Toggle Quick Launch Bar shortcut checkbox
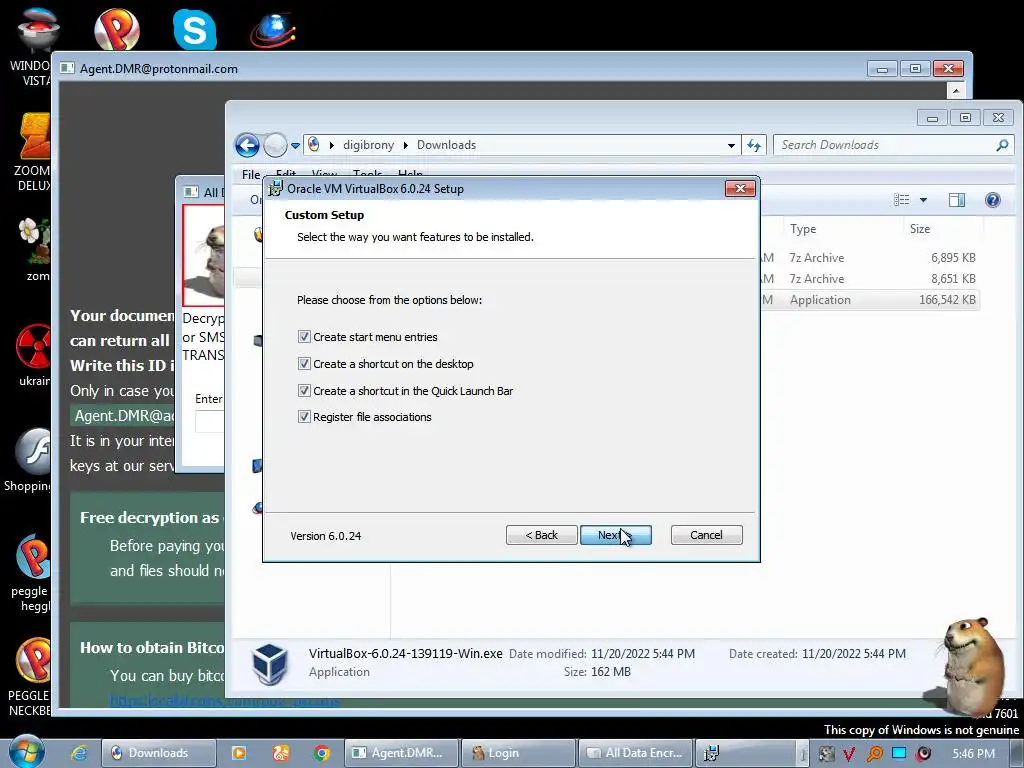The width and height of the screenshot is (1024, 768). (x=304, y=391)
